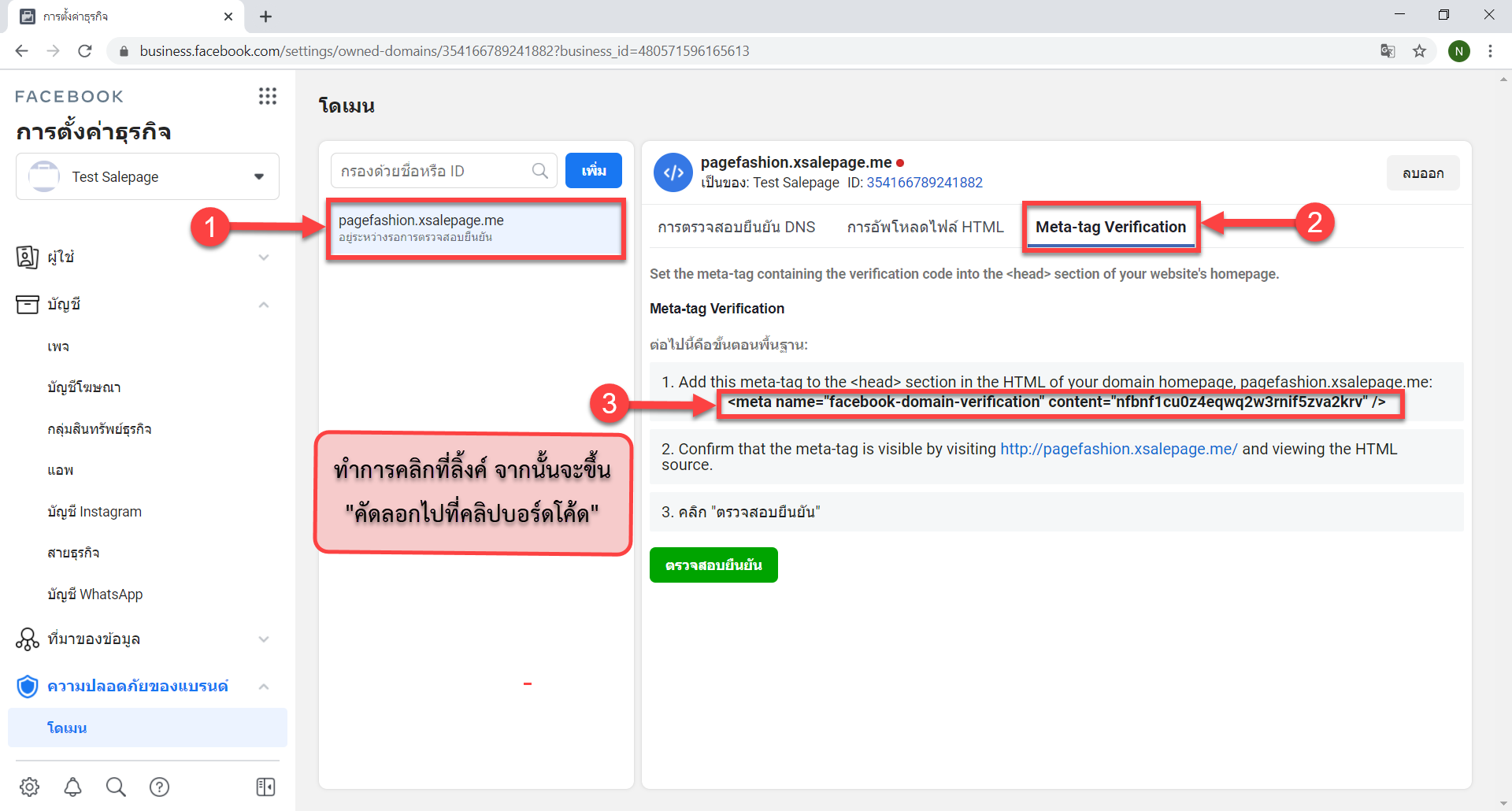Reload the page
This screenshot has height=811, width=1512.
pos(85,51)
